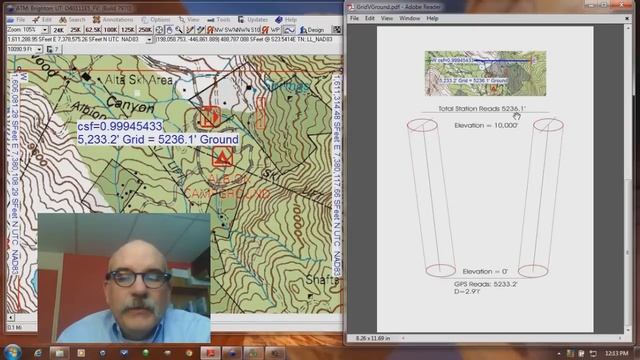Show hidden system tray icons
The width and height of the screenshot is (640, 360).
[x=559, y=353]
